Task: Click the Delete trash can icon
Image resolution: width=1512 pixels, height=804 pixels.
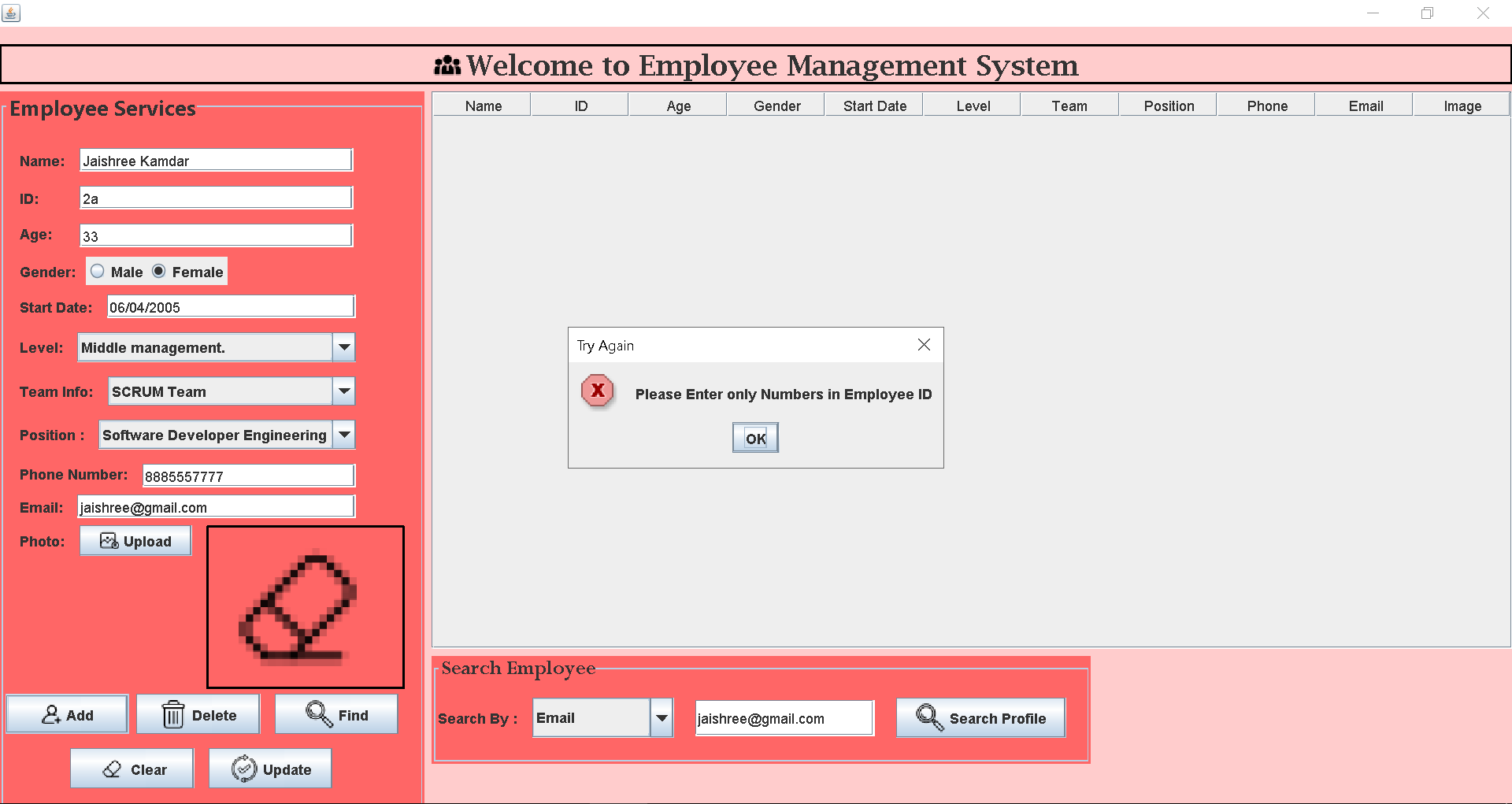Action: click(173, 713)
